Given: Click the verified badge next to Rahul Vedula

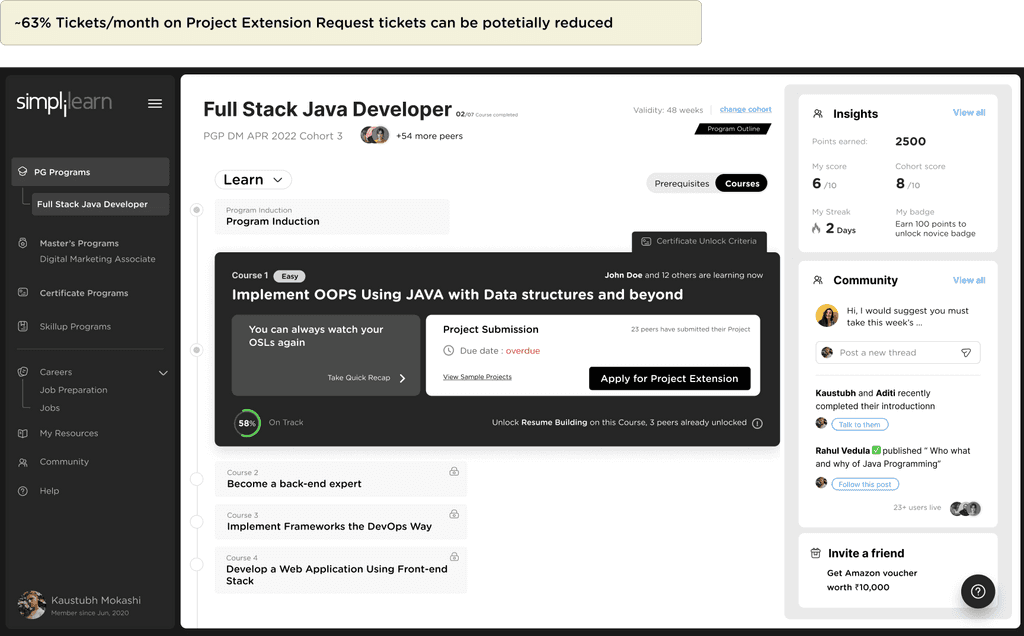Looking at the screenshot, I should pyautogui.click(x=876, y=450).
